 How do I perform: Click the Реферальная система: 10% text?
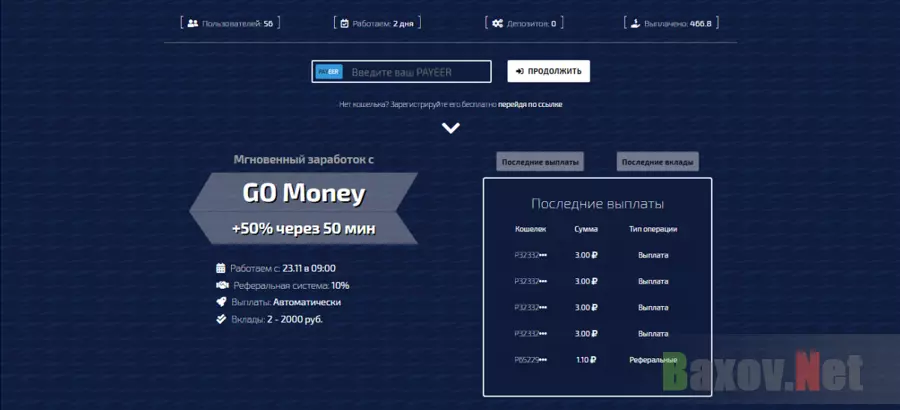click(x=292, y=285)
